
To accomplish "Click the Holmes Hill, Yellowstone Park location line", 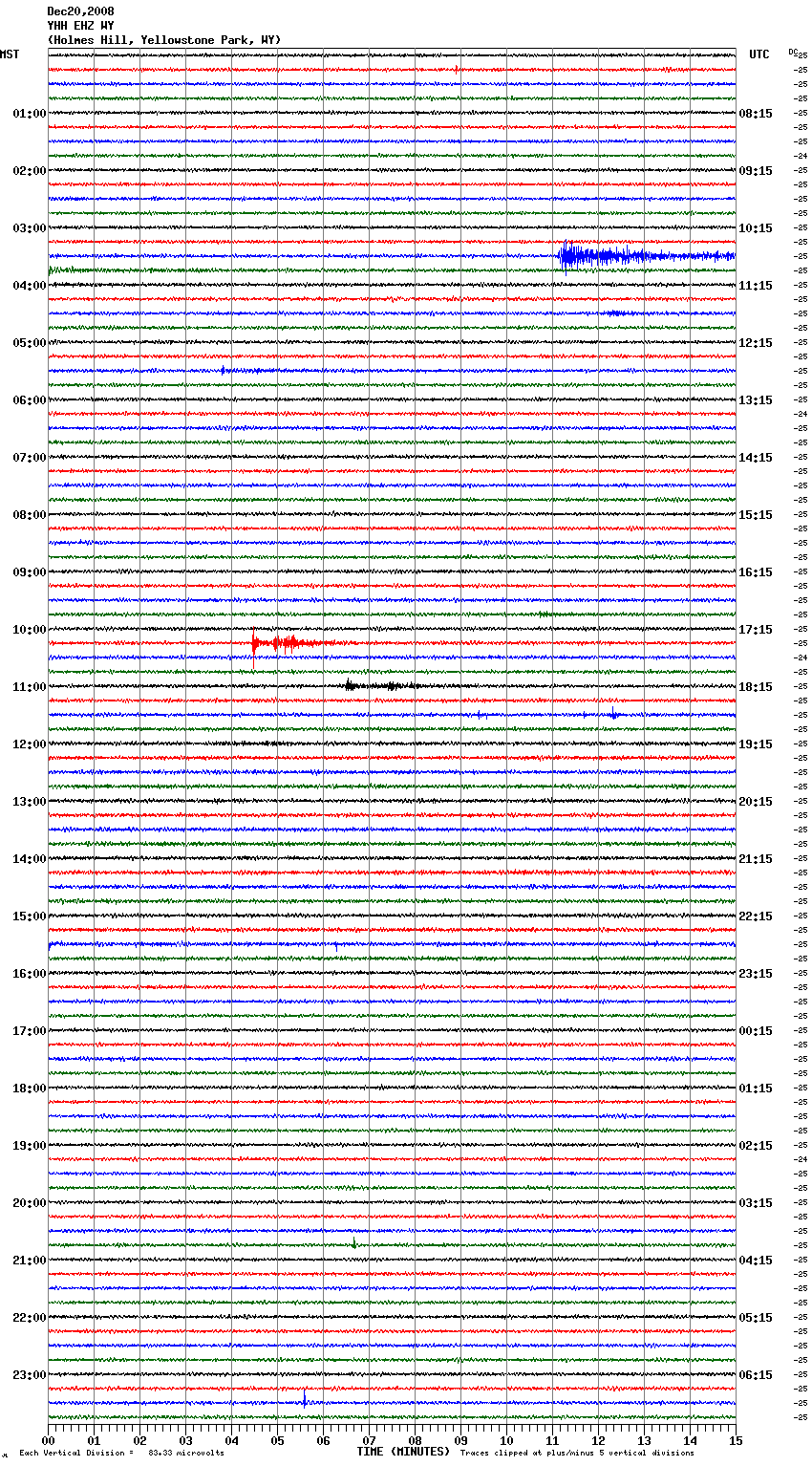I will click(x=164, y=40).
